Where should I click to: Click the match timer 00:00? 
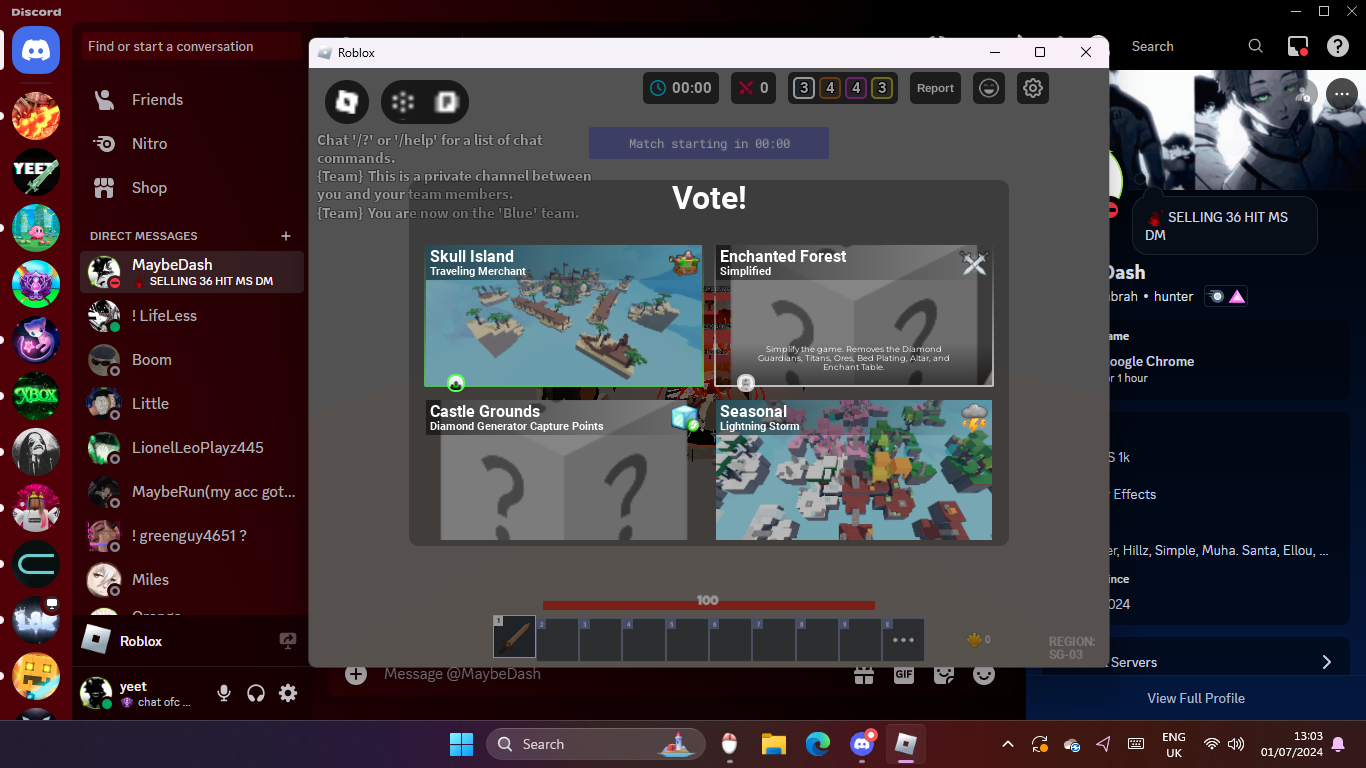click(x=681, y=88)
